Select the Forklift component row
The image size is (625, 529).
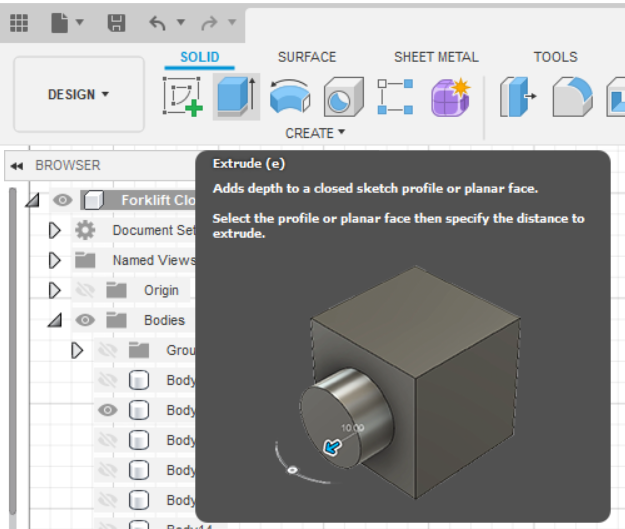click(x=138, y=200)
